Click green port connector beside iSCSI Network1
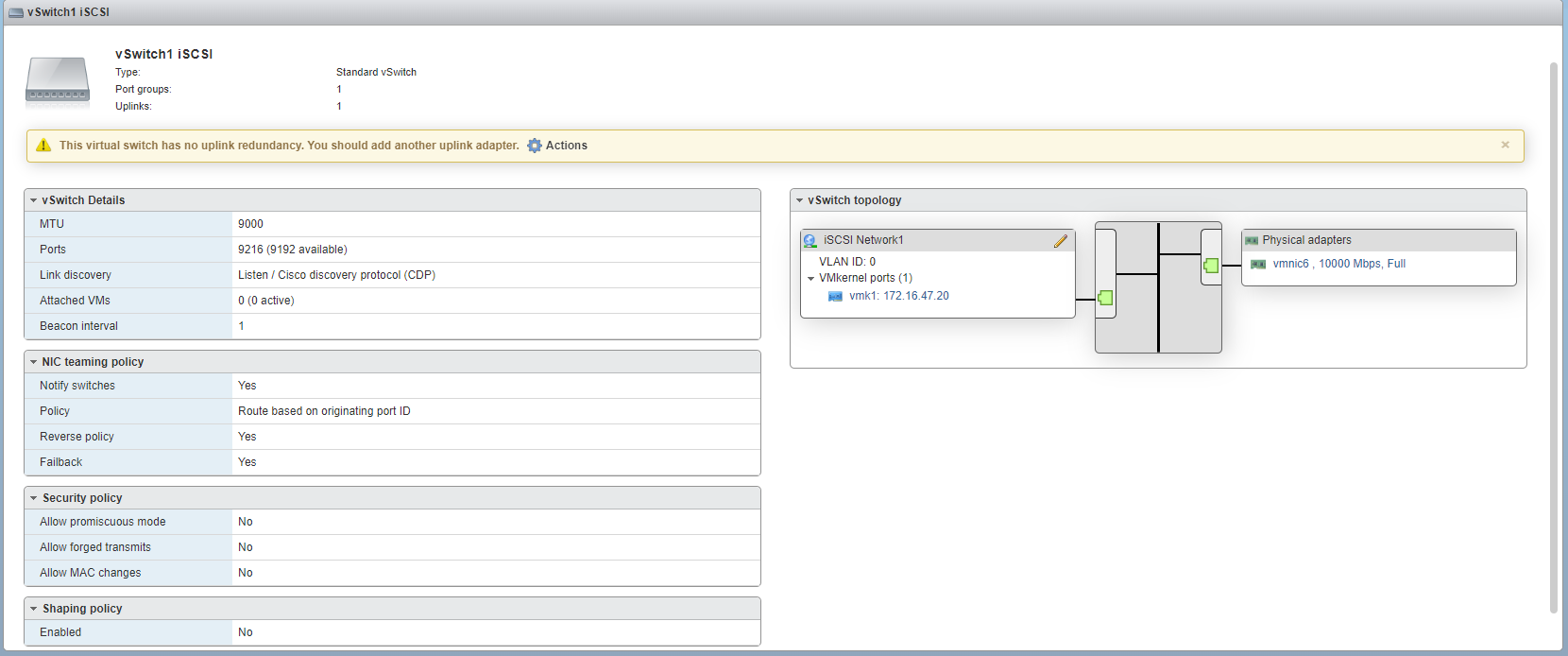Image resolution: width=1568 pixels, height=656 pixels. click(x=1106, y=299)
